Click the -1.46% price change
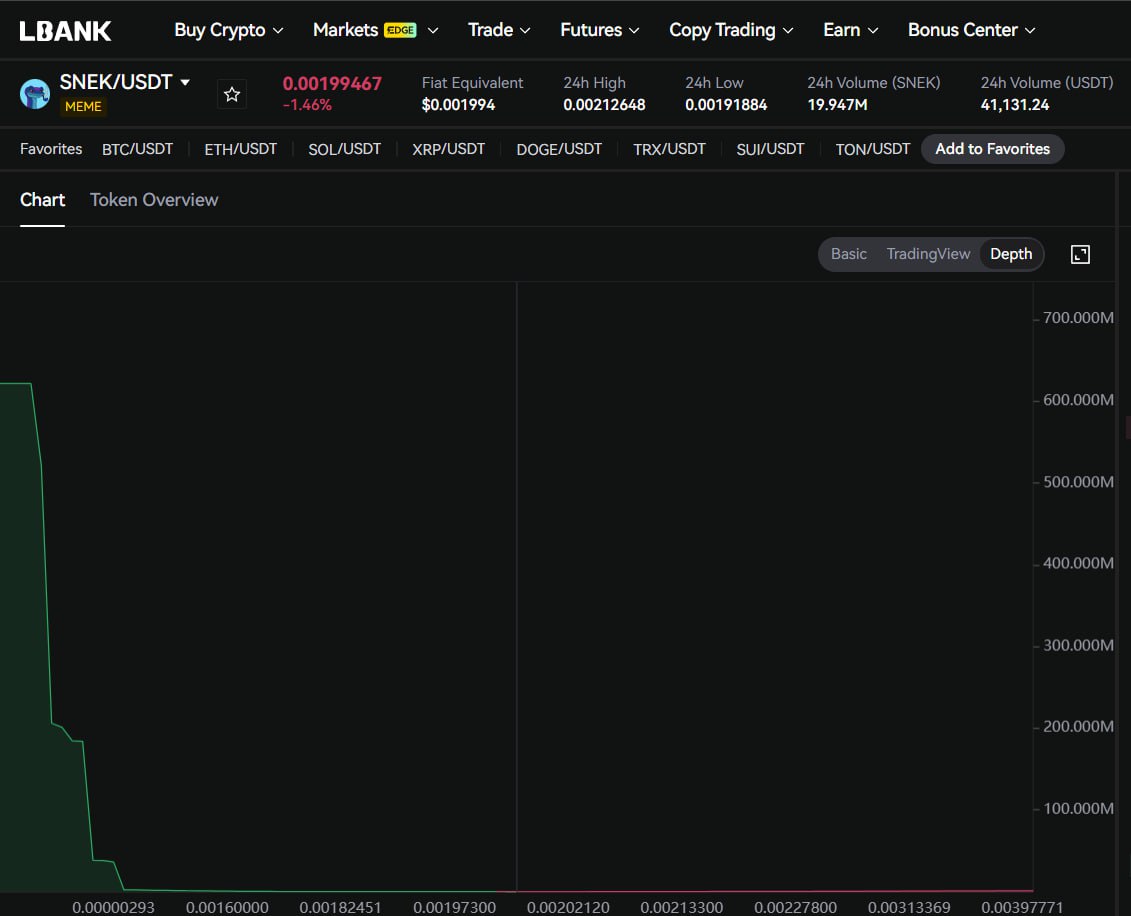Image resolution: width=1131 pixels, height=916 pixels. point(307,105)
